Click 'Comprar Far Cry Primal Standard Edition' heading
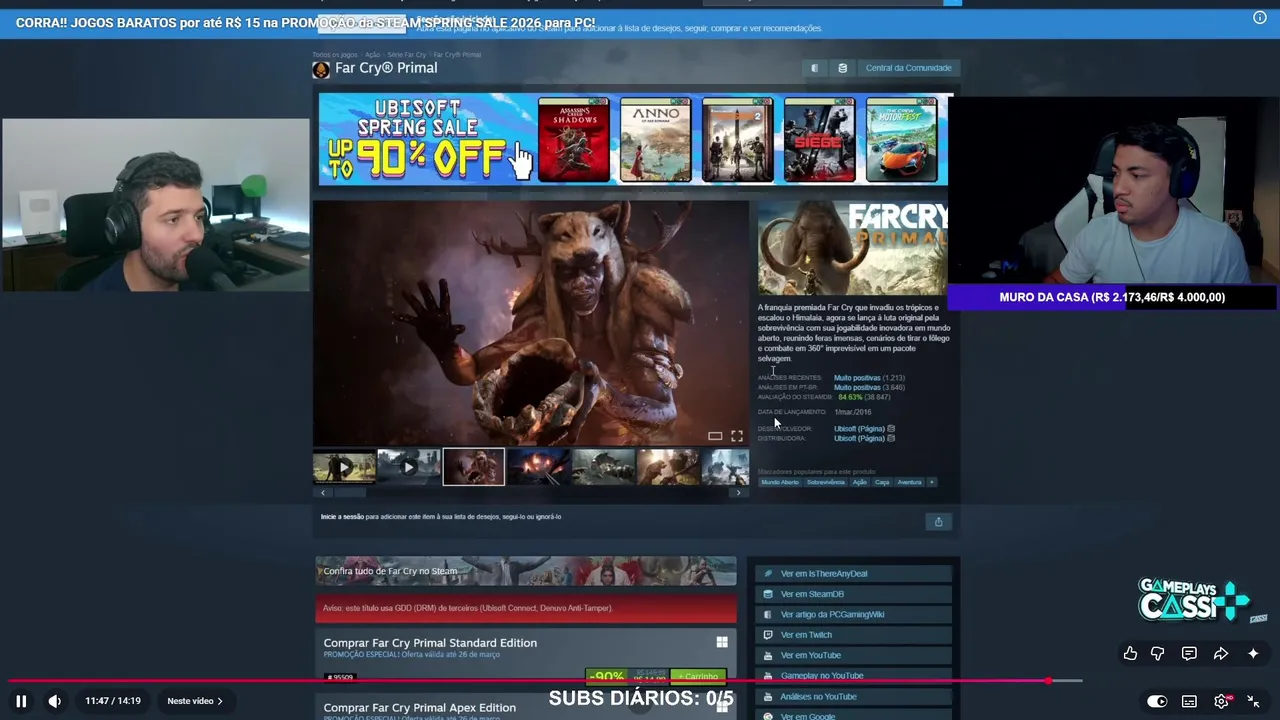Viewport: 1280px width, 720px height. pos(430,643)
